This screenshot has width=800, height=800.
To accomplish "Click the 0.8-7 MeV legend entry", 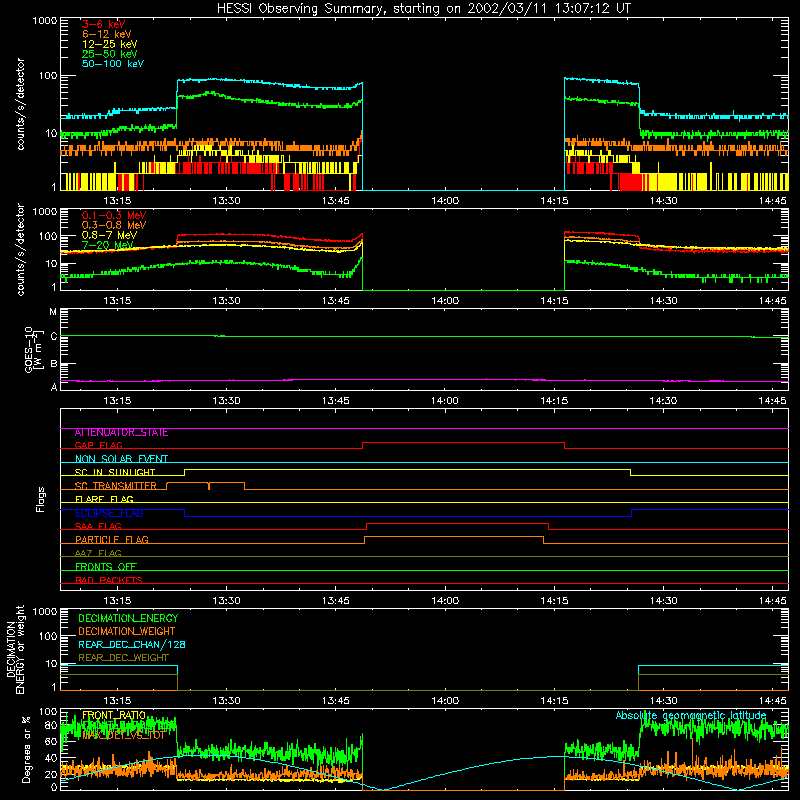I will point(109,235).
